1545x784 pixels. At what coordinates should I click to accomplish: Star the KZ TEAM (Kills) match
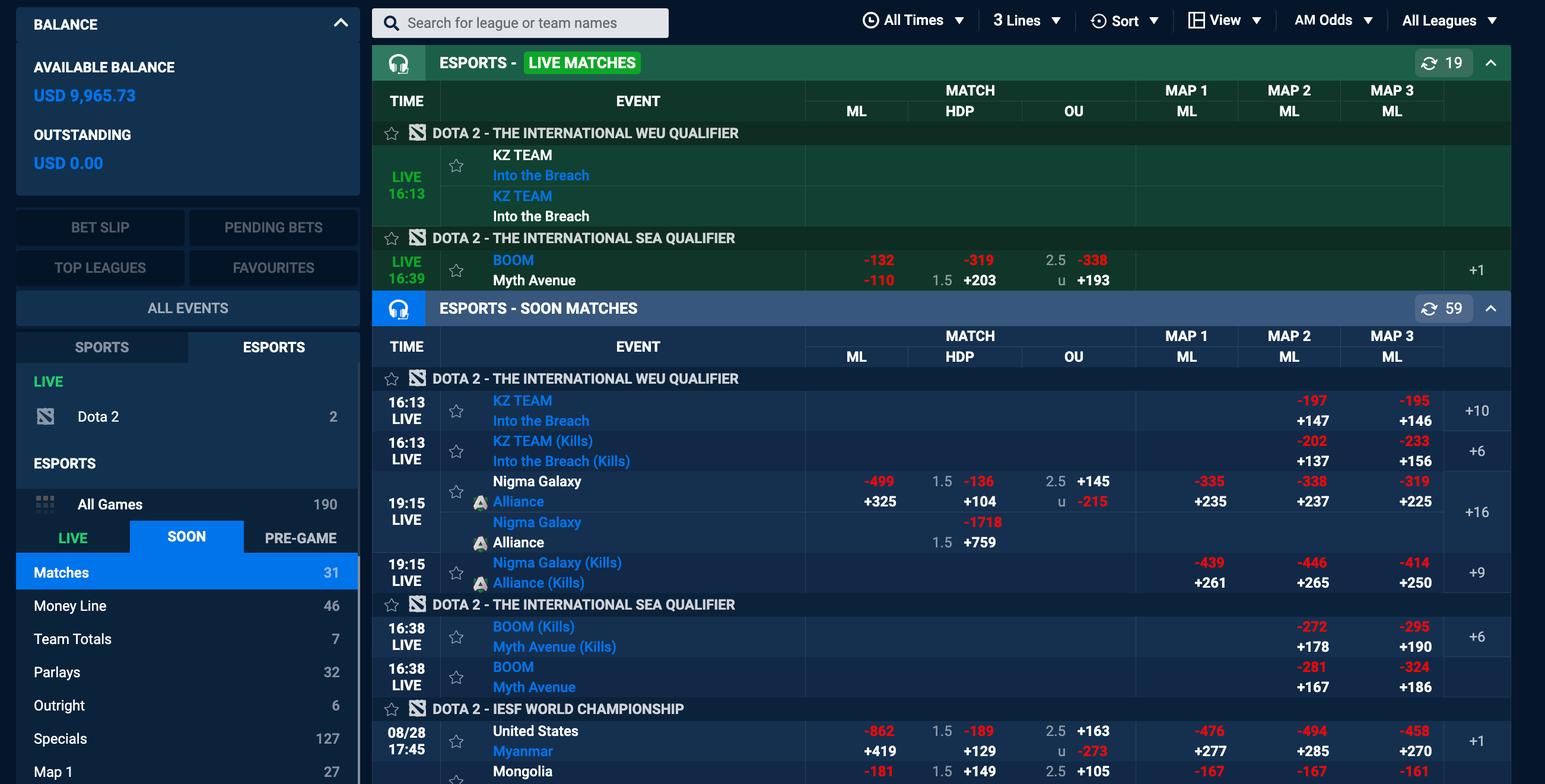tap(456, 451)
